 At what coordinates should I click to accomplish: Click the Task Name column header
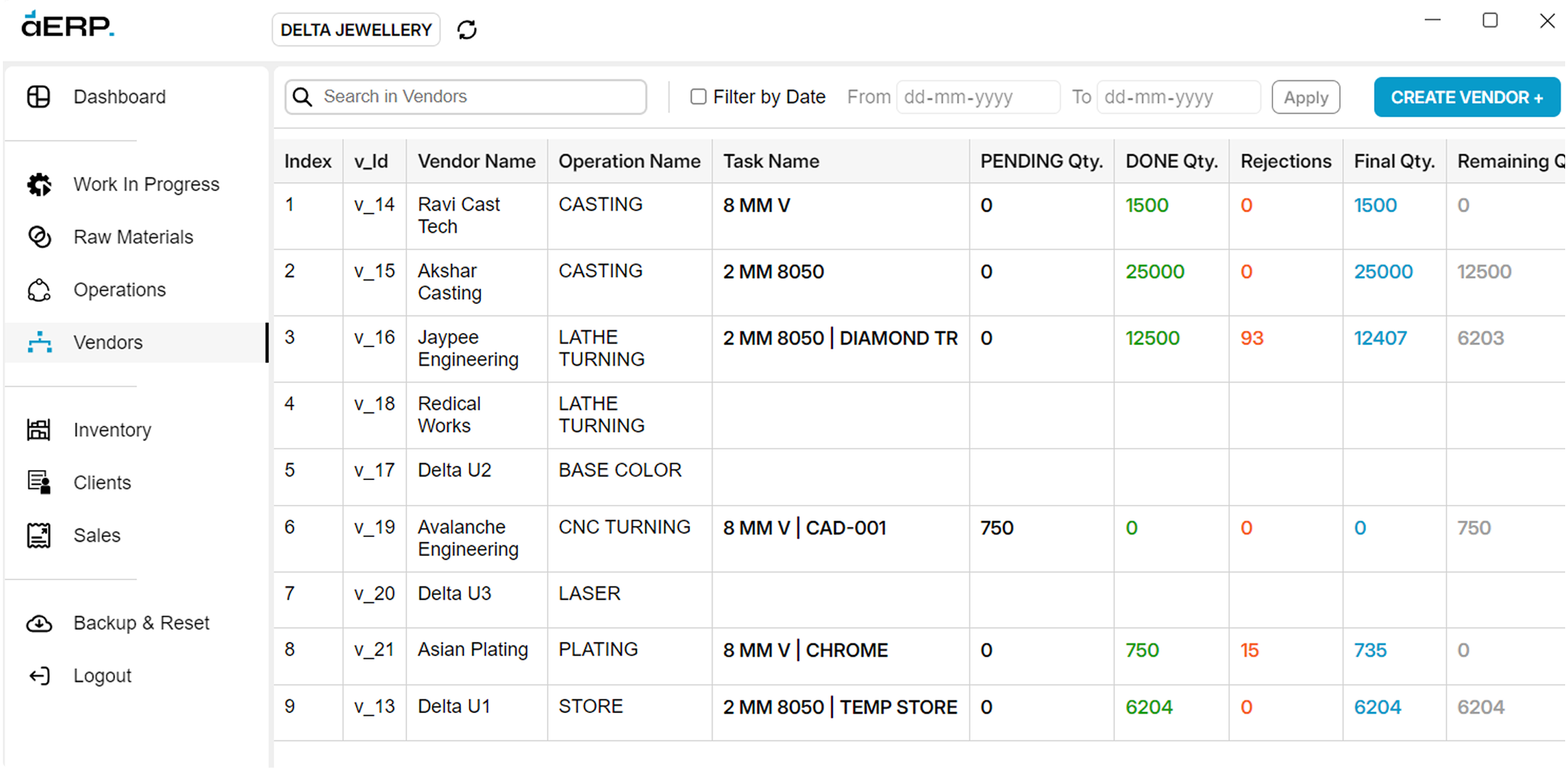click(x=841, y=161)
